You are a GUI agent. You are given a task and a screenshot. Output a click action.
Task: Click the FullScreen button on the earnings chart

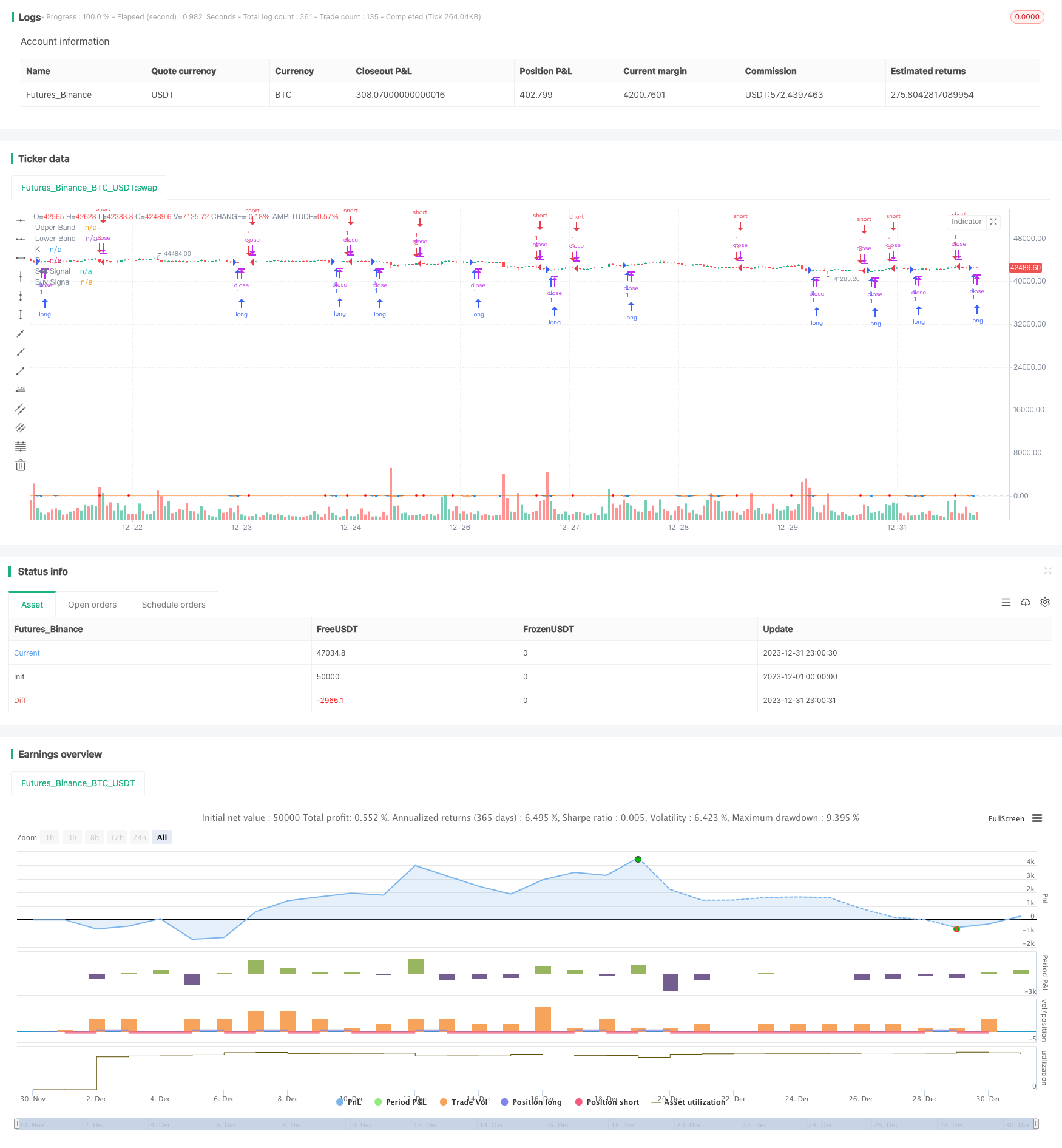click(x=1006, y=818)
